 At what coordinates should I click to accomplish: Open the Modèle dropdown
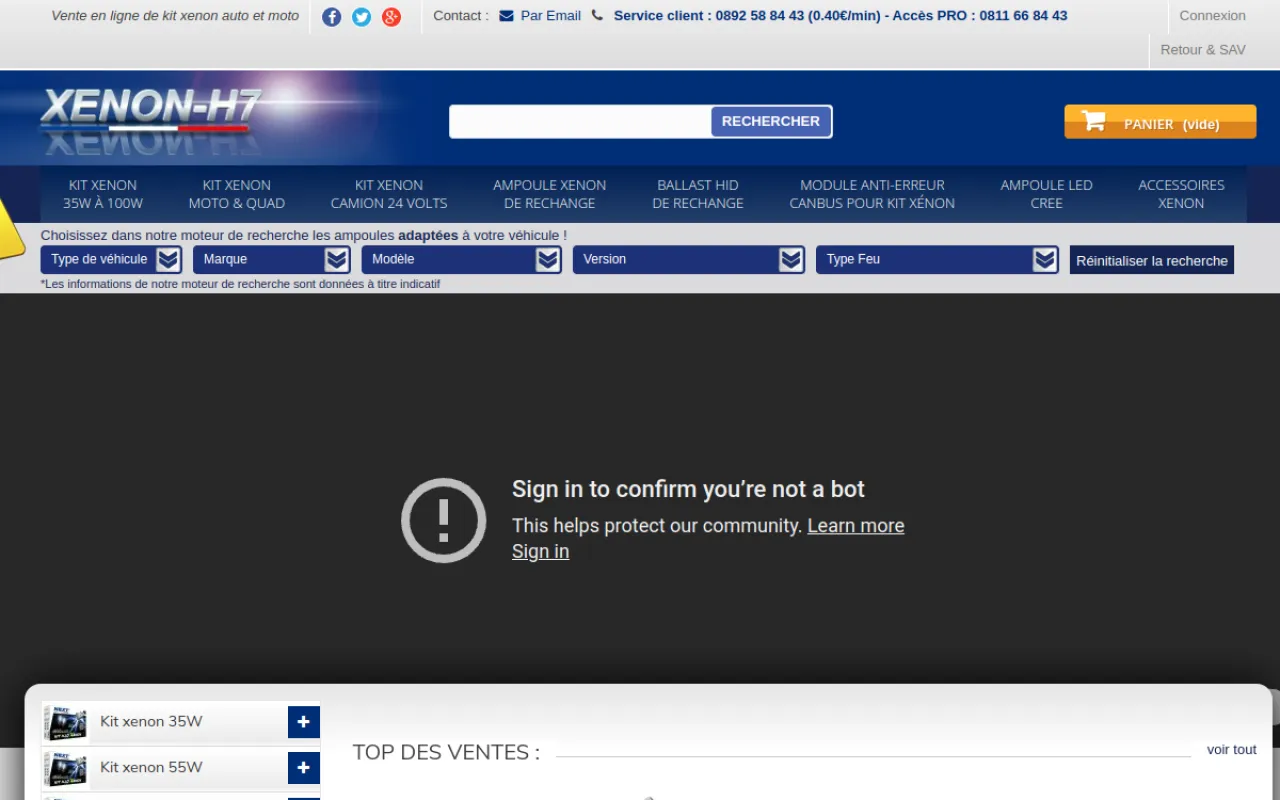(x=461, y=260)
